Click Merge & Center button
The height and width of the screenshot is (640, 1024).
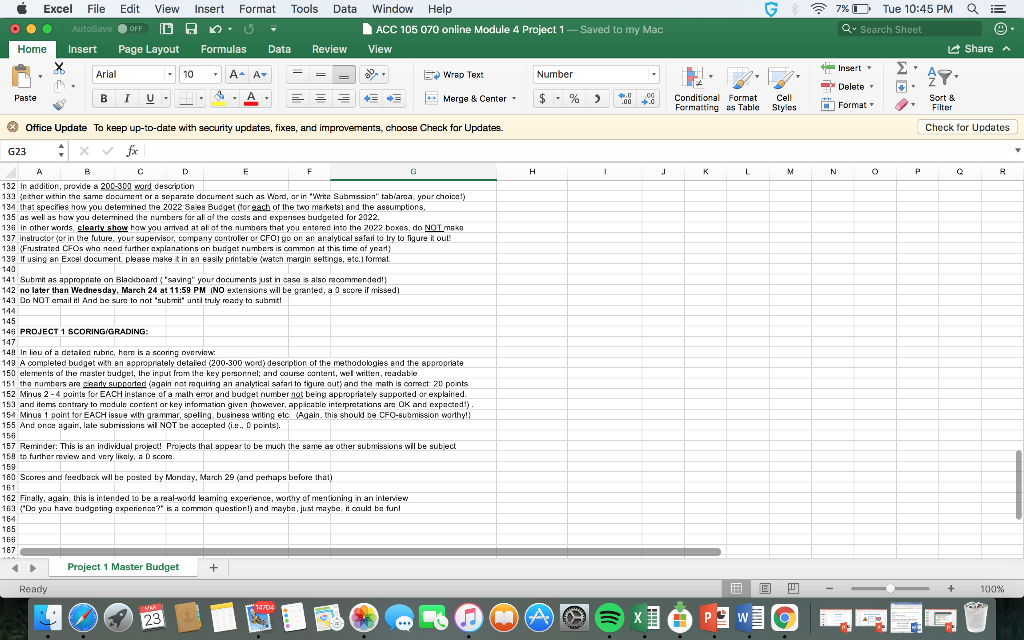point(466,99)
